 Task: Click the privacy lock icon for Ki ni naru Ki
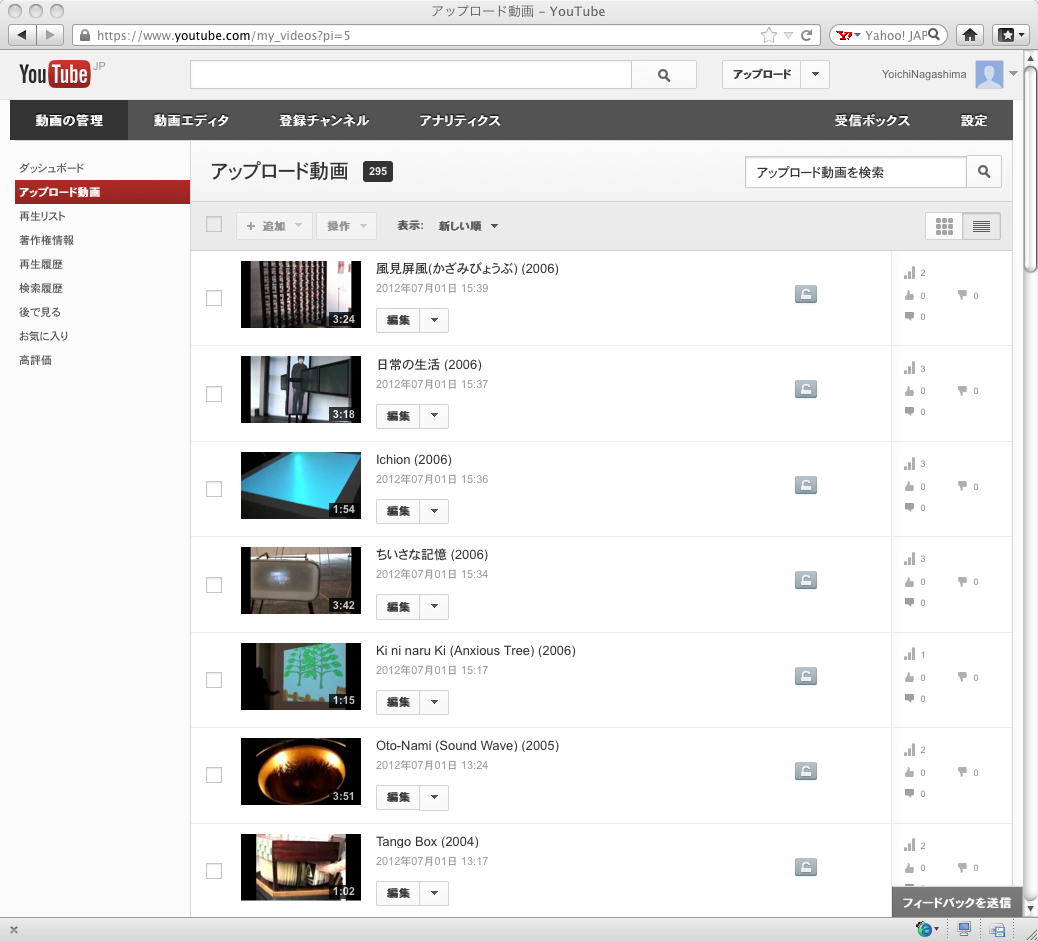tap(806, 676)
